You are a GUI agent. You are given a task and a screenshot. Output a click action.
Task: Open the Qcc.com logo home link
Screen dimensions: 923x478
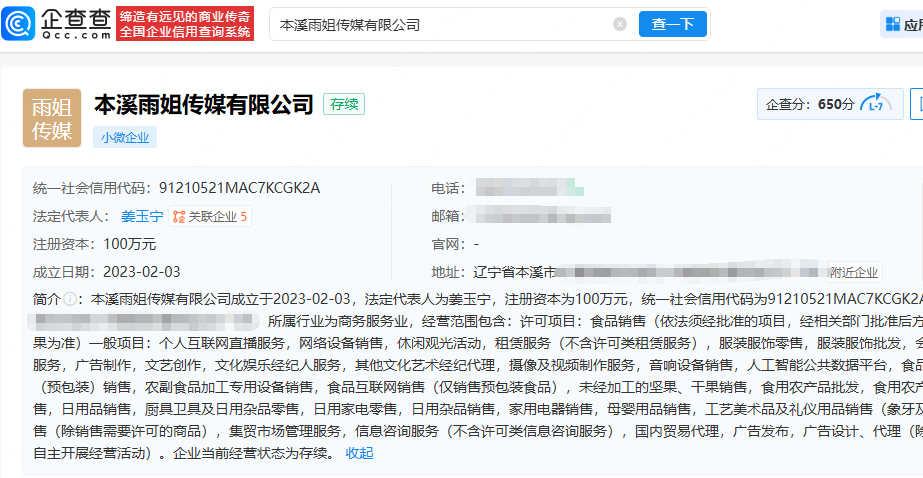(57, 24)
